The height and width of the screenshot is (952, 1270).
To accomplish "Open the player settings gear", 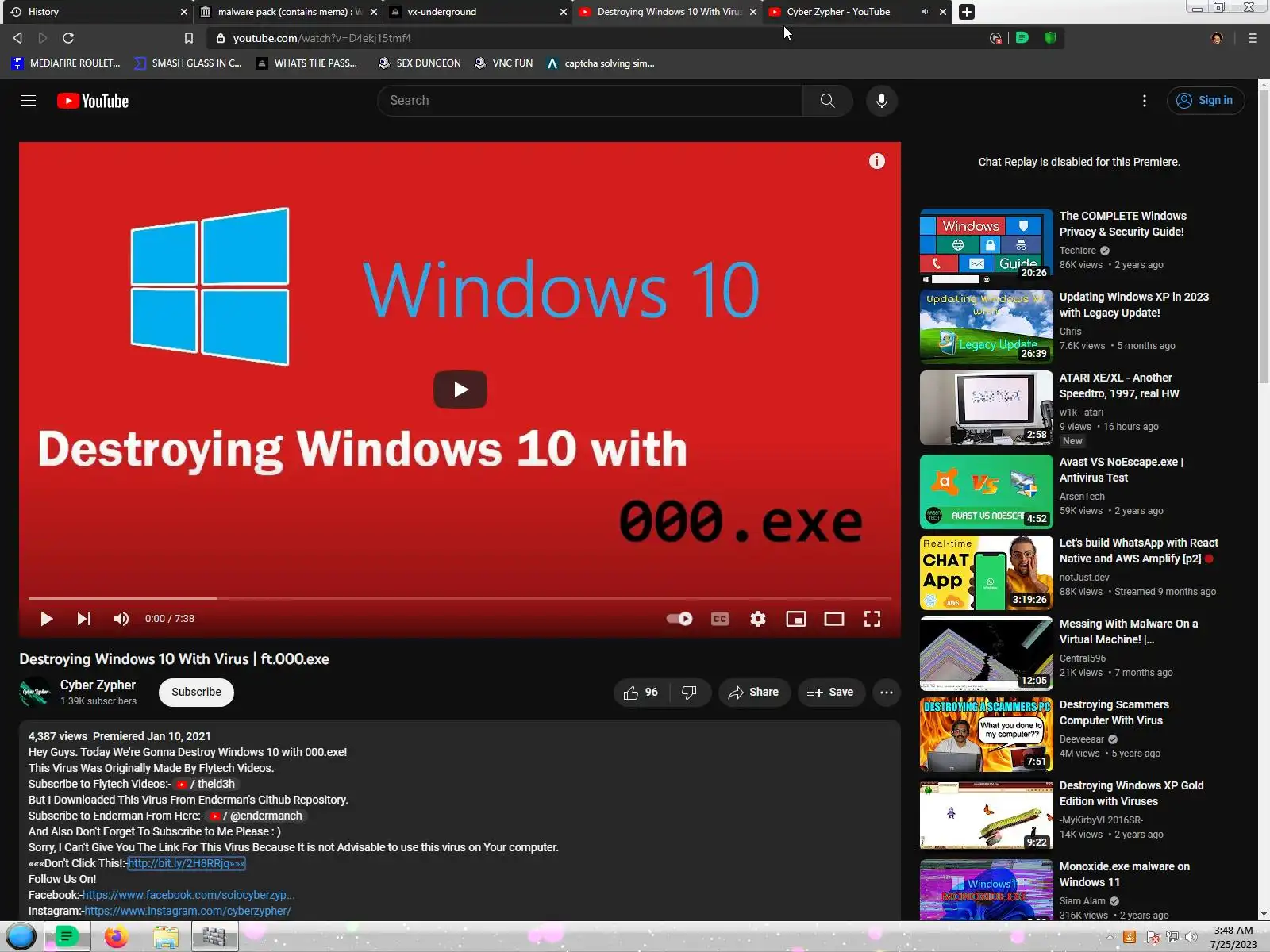I will (758, 619).
